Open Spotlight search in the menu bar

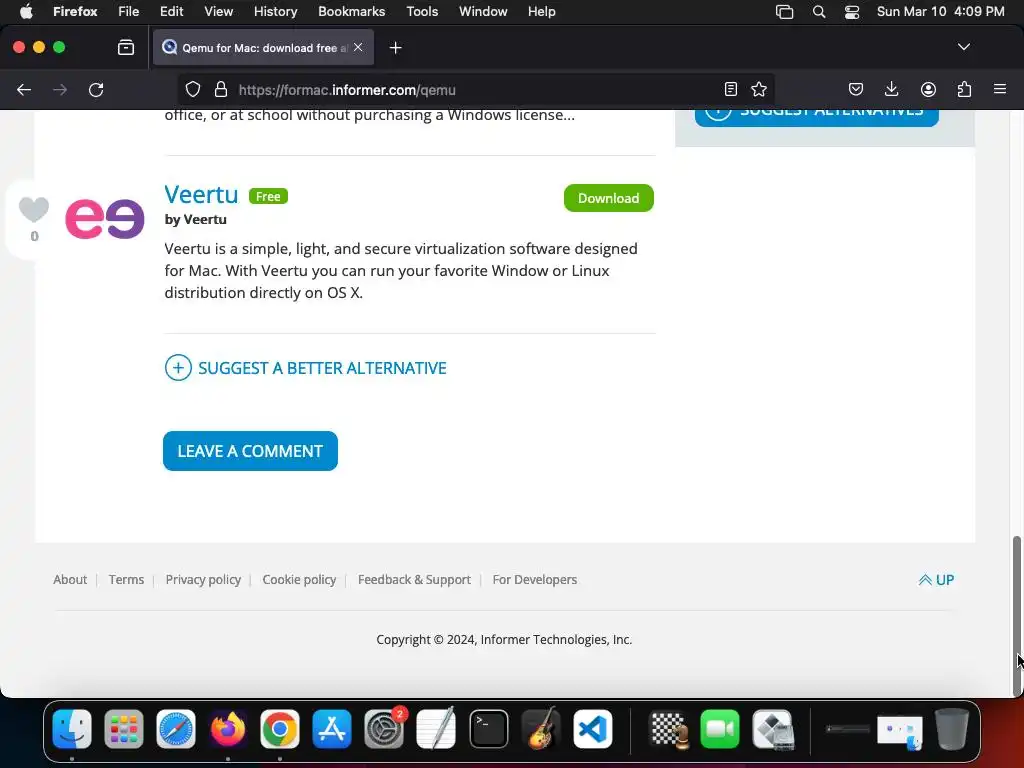[819, 11]
